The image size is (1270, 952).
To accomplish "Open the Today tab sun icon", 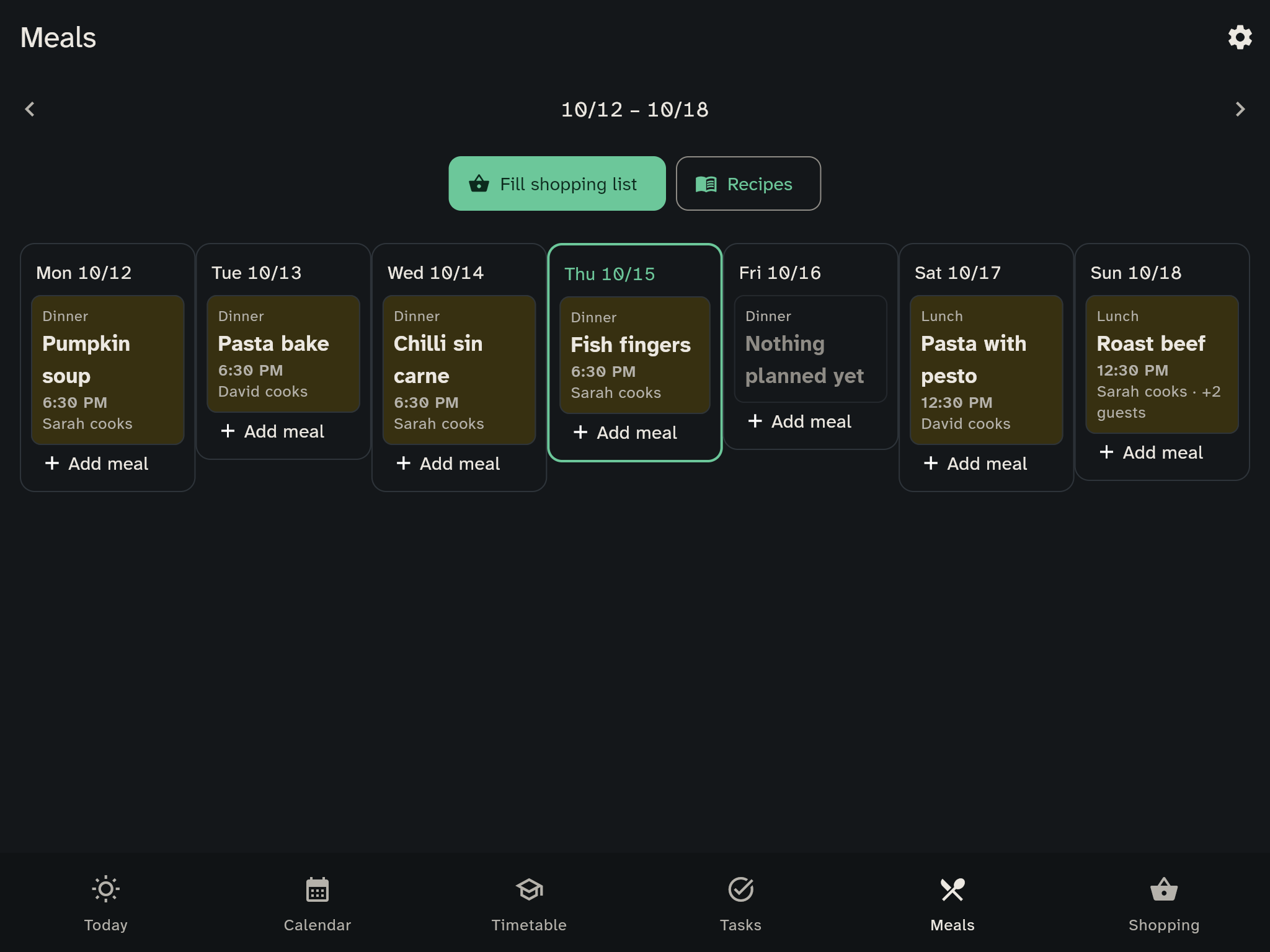I will coord(105,889).
